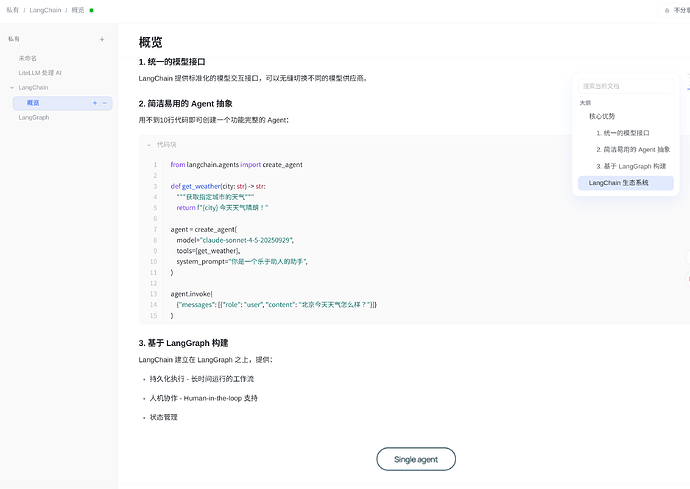Jump to 3. 基于 LangGraph 构建 outline entry
690x489 pixels.
pyautogui.click(x=631, y=166)
